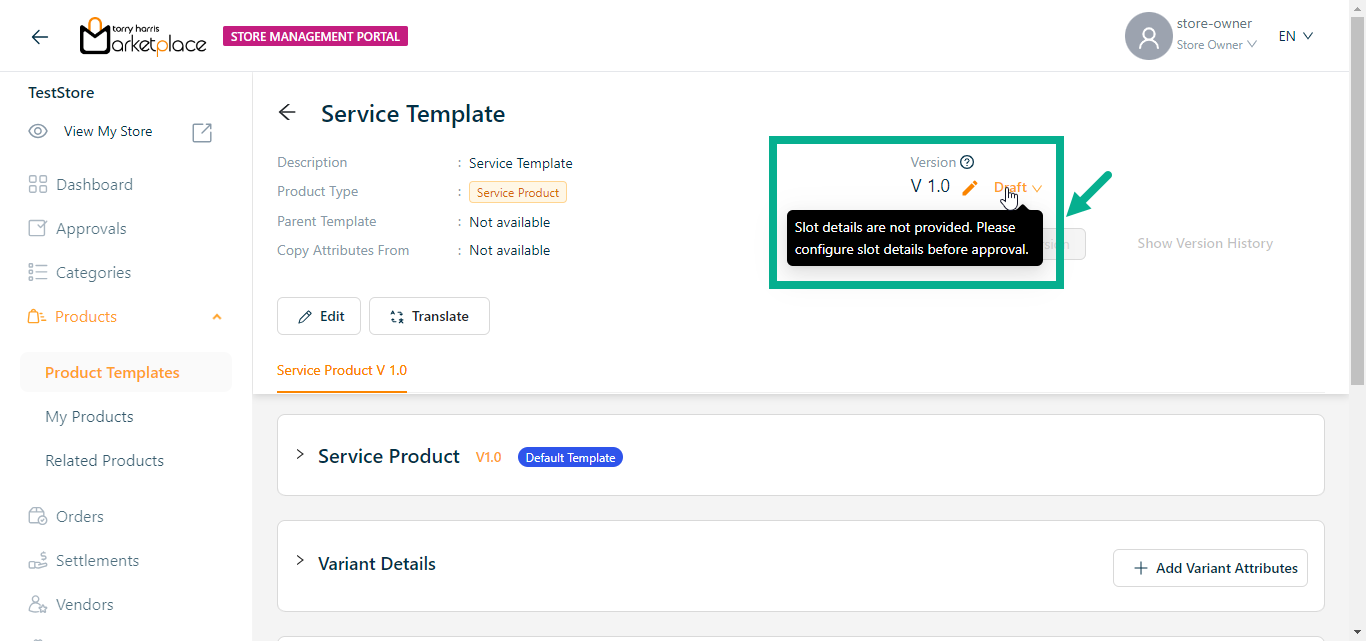Expand the Service Product section
The image size is (1366, 641).
pos(300,455)
